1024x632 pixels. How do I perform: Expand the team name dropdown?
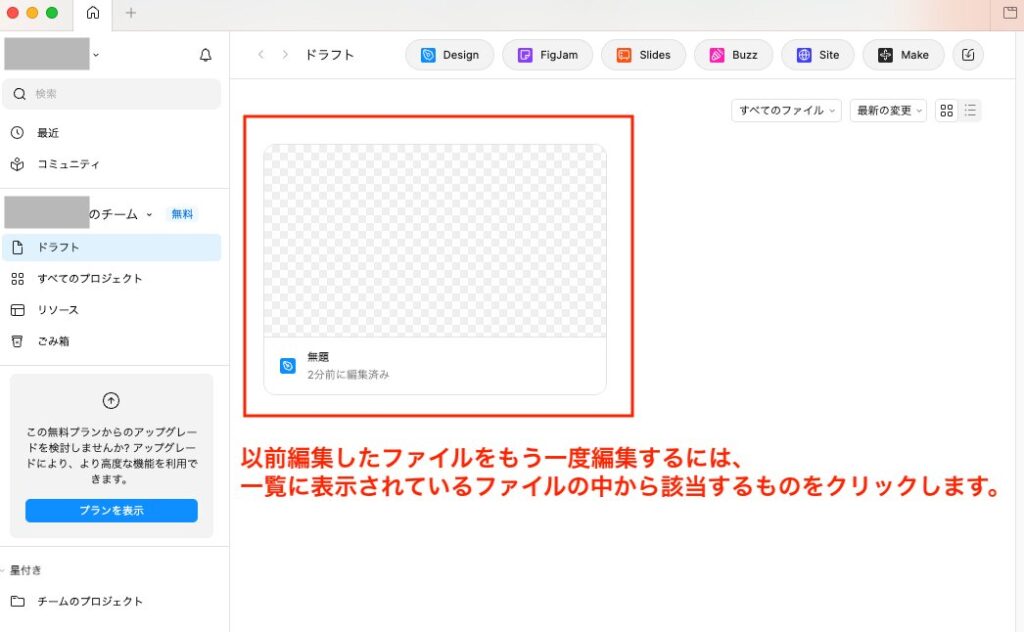(149, 214)
